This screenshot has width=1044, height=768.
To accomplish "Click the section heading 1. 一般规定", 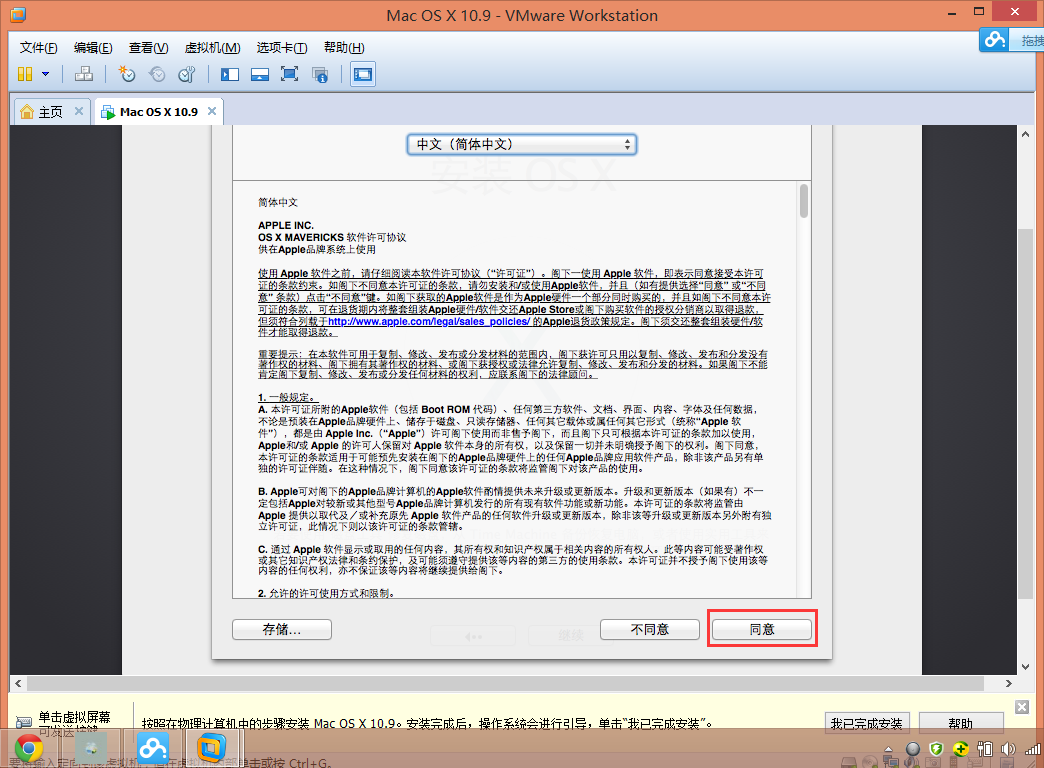I will click(x=287, y=398).
